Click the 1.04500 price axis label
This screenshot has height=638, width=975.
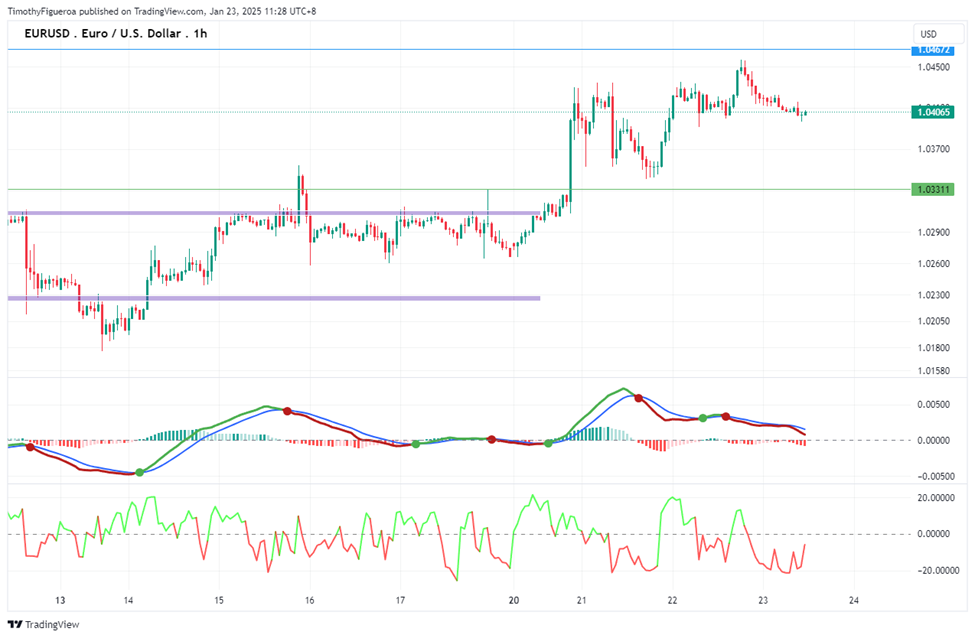tap(933, 67)
